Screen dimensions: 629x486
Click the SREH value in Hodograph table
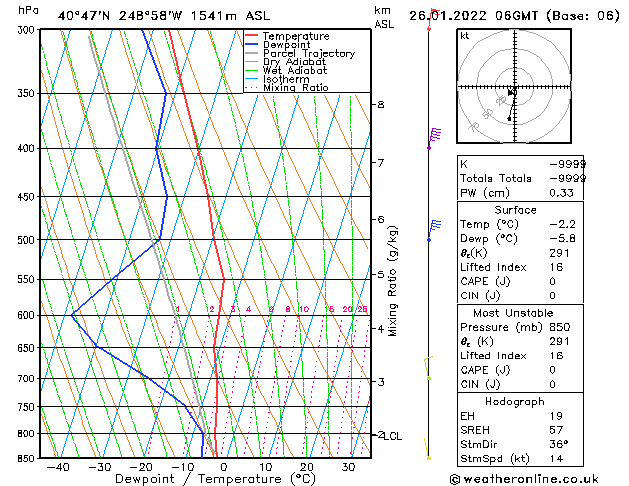[x=556, y=430]
